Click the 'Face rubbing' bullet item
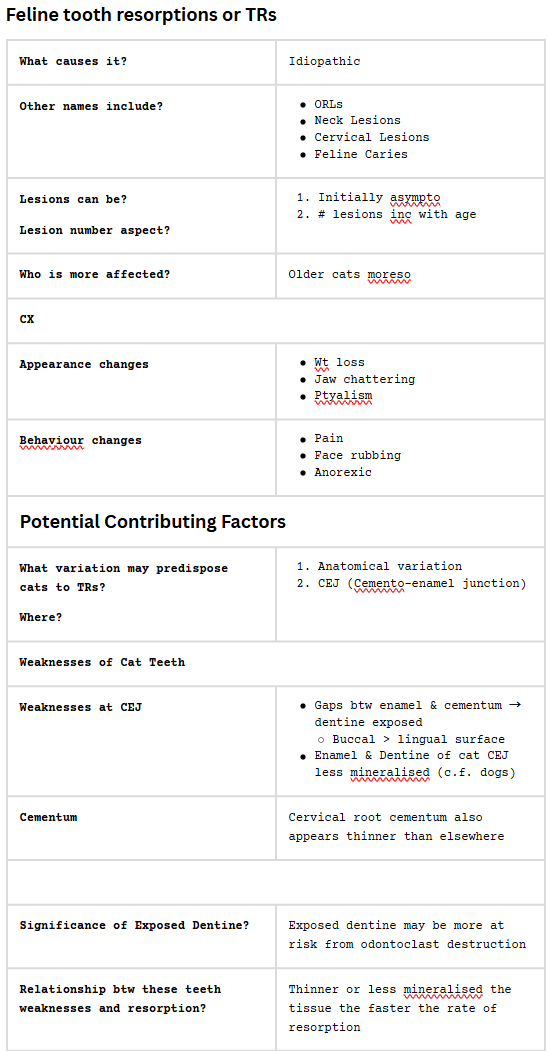This screenshot has height=1051, width=547. pyautogui.click(x=358, y=455)
